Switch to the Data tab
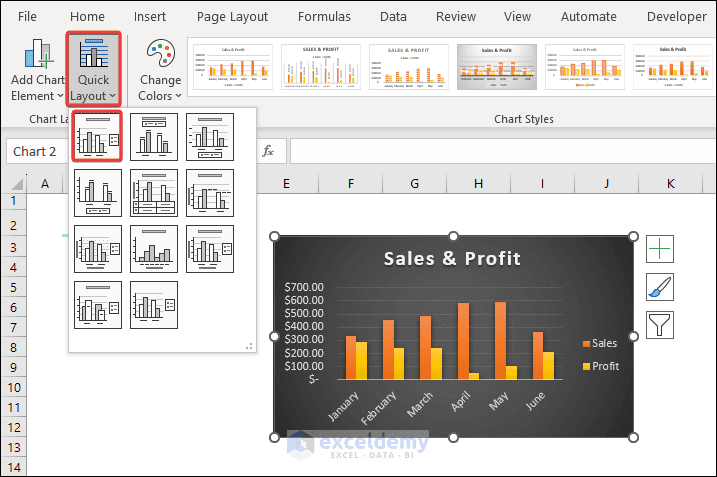 pos(393,16)
